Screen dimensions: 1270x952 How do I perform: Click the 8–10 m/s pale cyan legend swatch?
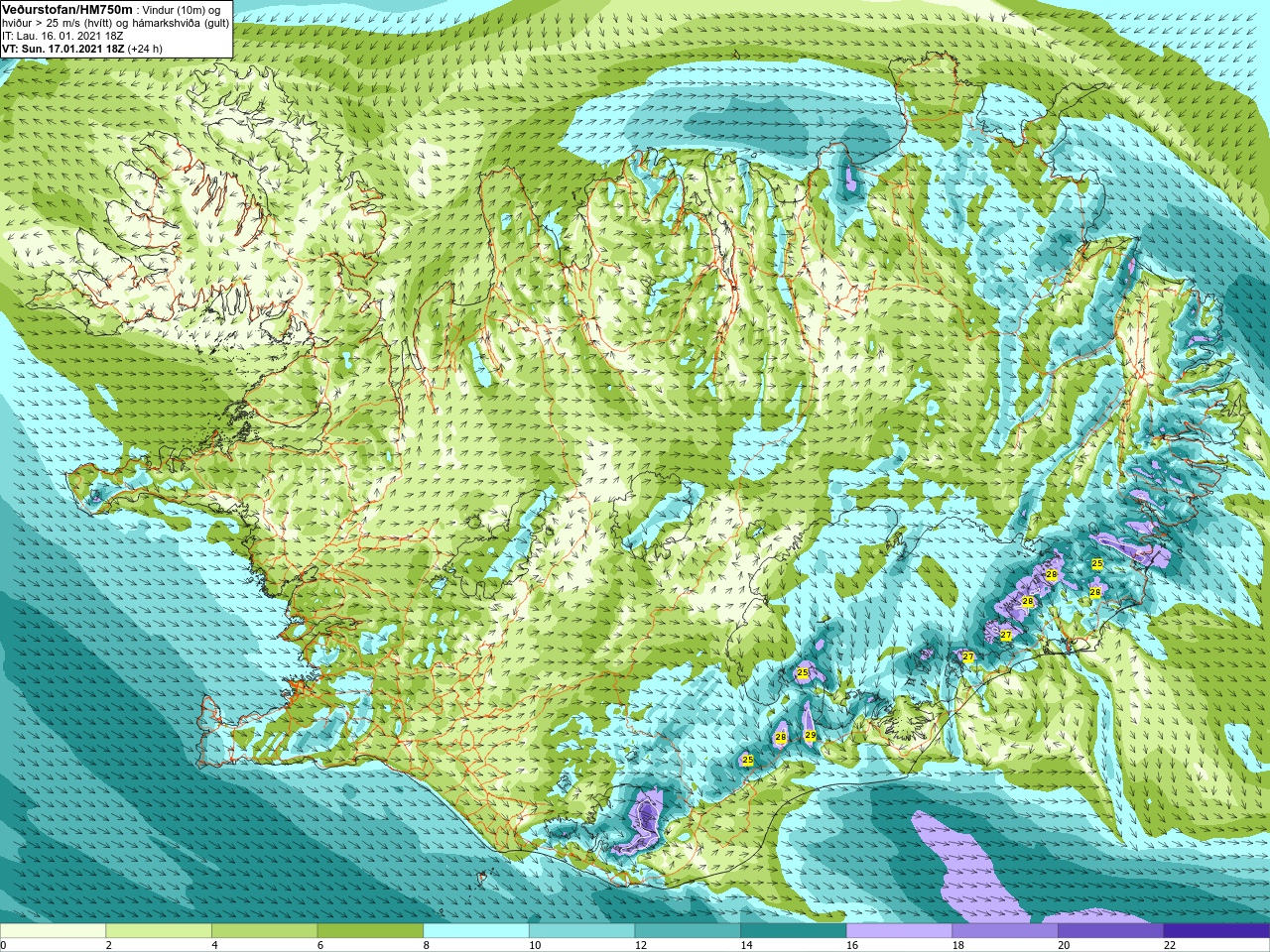[x=476, y=931]
